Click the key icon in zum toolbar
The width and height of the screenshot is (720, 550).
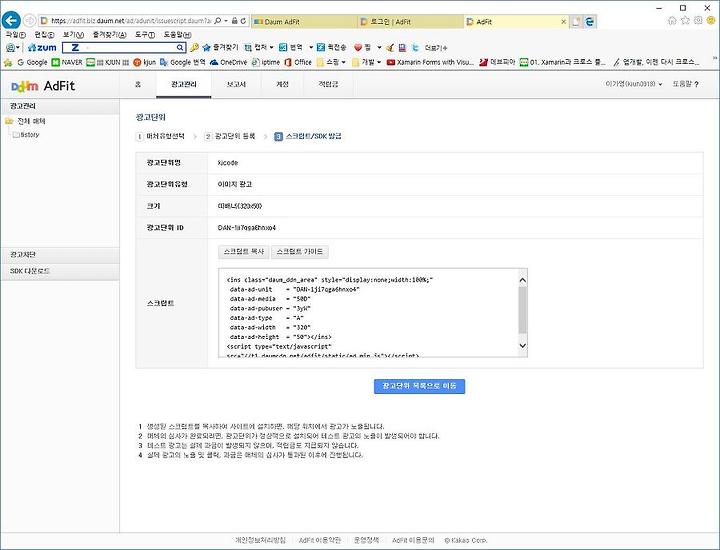tap(194, 47)
